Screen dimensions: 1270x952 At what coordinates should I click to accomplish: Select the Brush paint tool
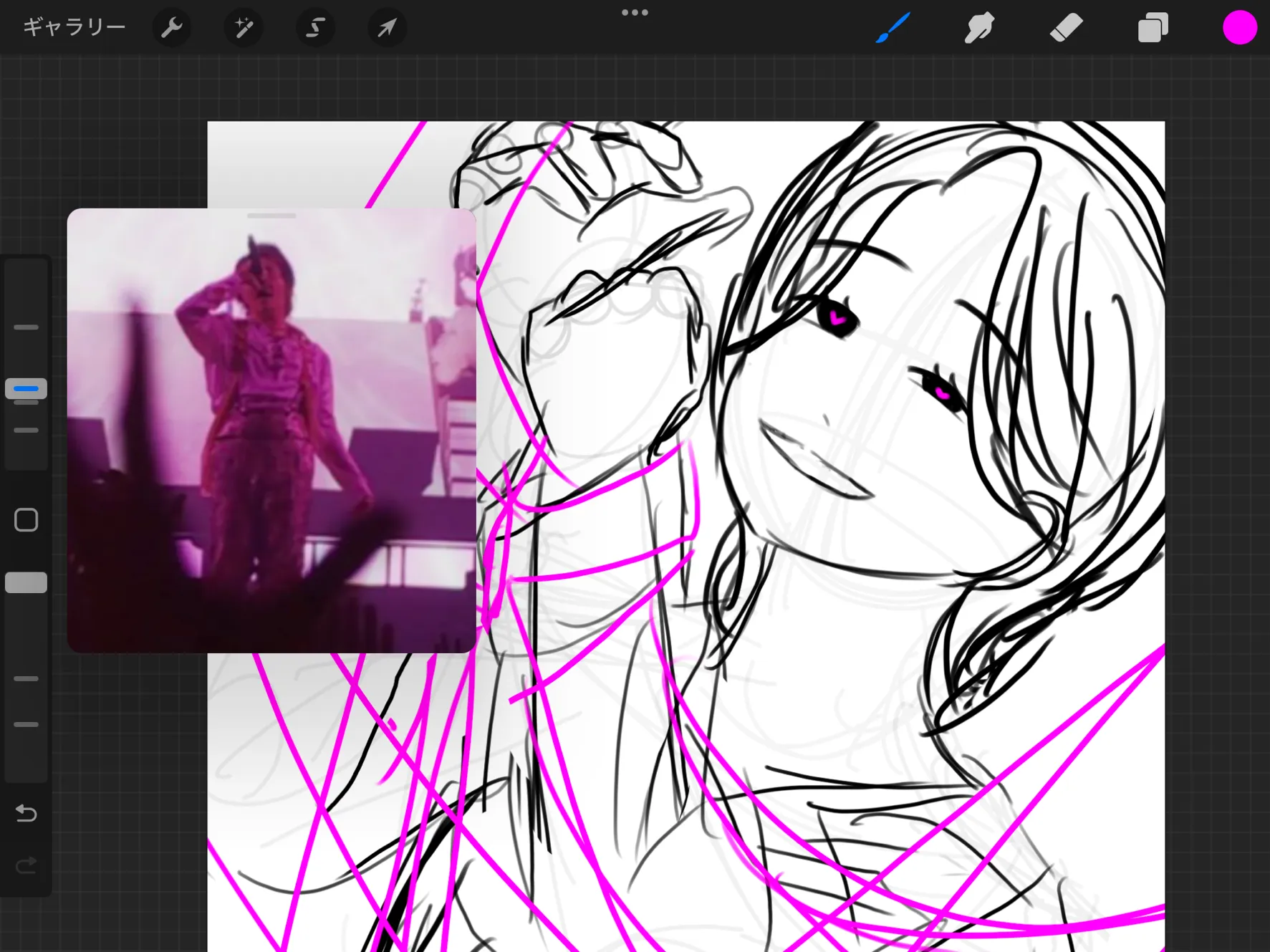pos(893,27)
